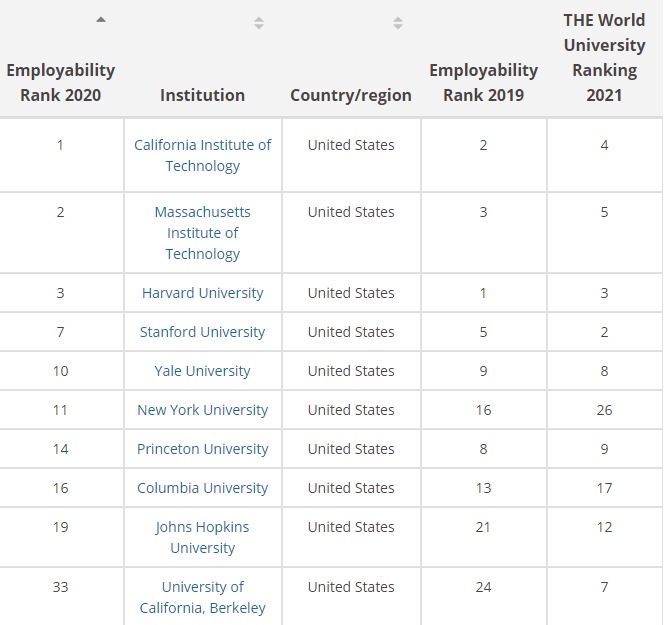The height and width of the screenshot is (625, 664).
Task: Open Harvard University link
Action: (x=202, y=293)
